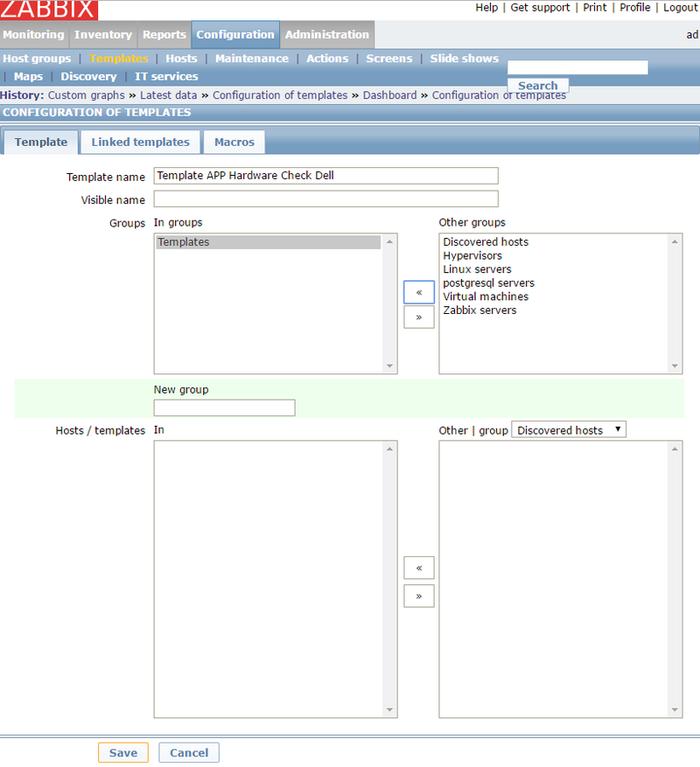This screenshot has height=767, width=700.
Task: Save the template
Action: tap(123, 752)
